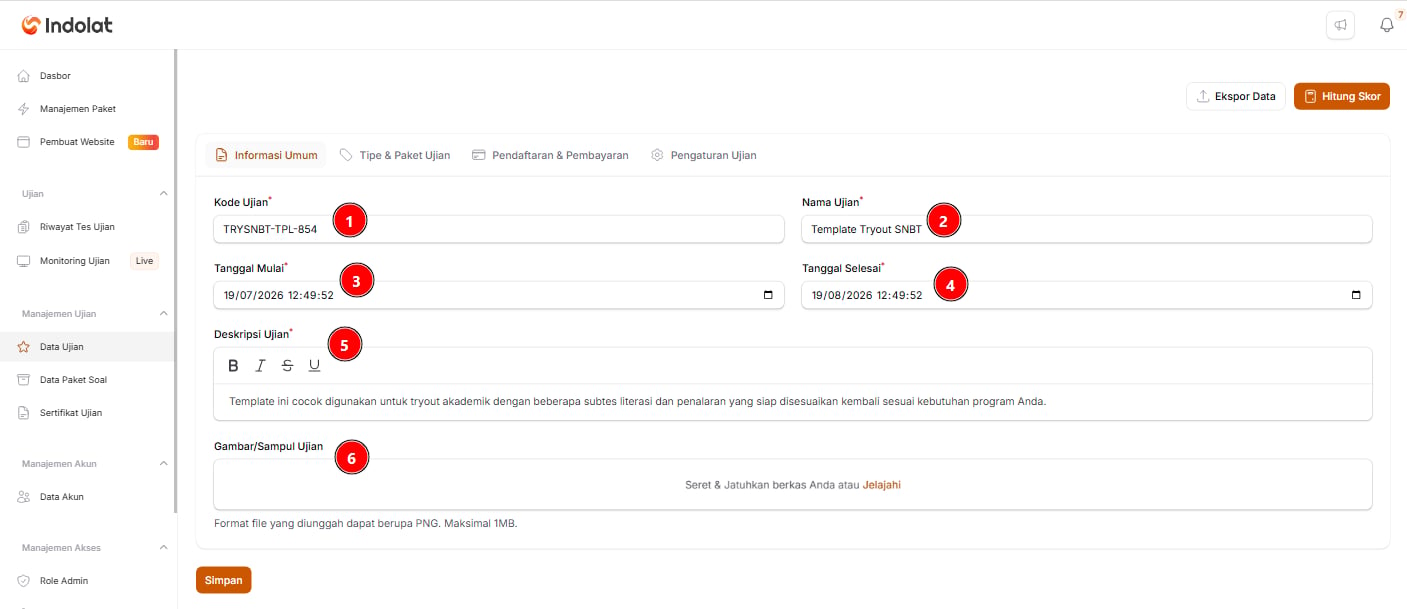
Task: Apply bold formatting in description editor
Action: 233,365
